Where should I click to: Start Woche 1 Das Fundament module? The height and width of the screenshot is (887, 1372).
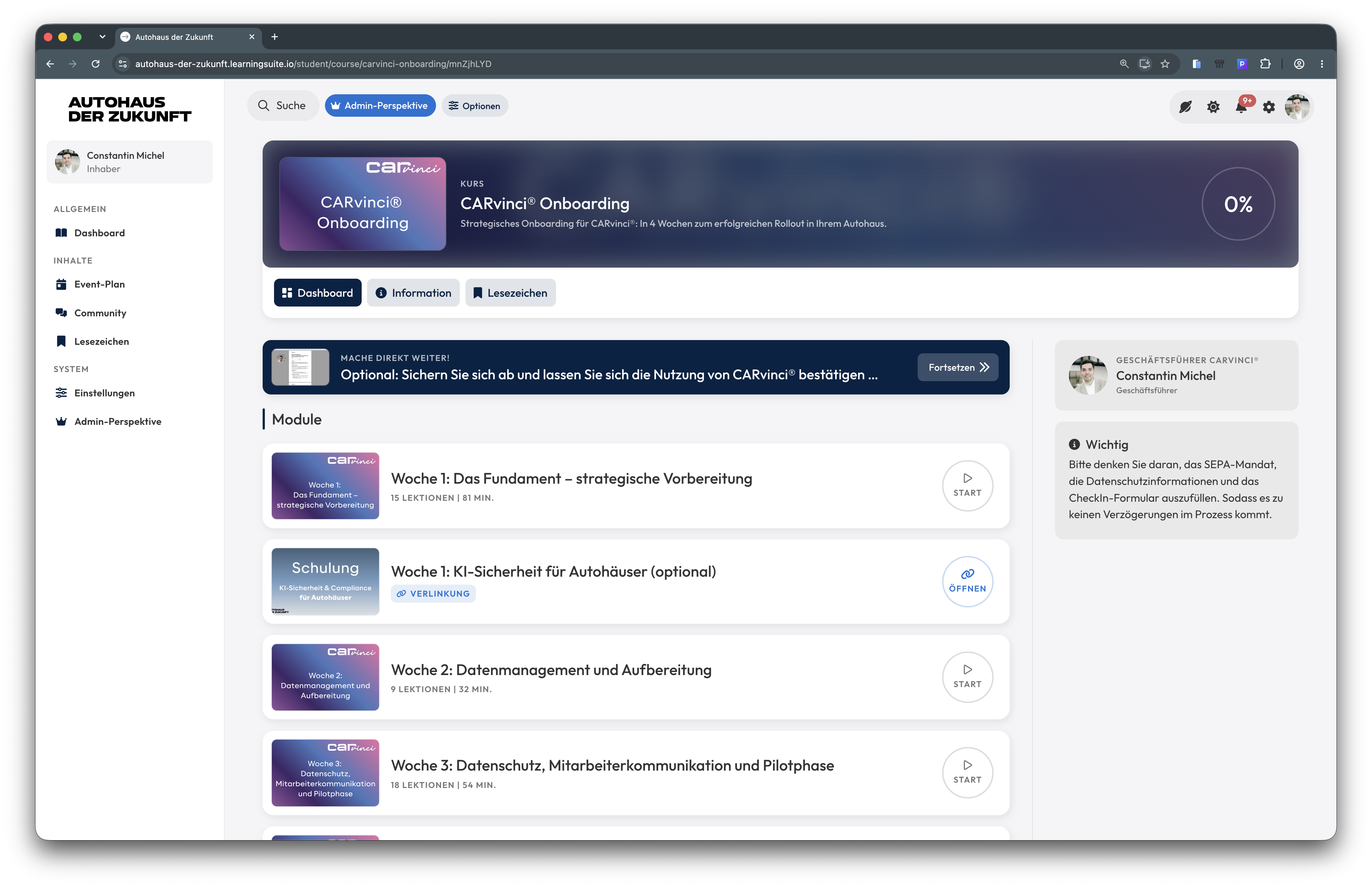pos(967,486)
